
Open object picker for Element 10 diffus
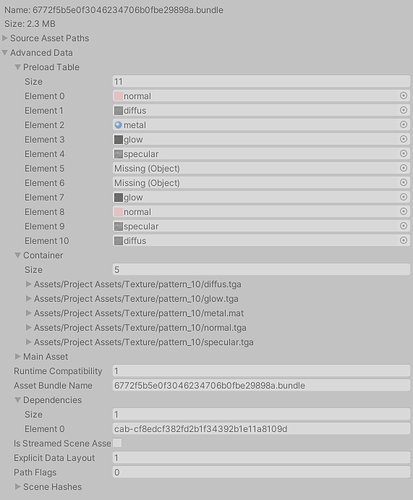point(403,240)
